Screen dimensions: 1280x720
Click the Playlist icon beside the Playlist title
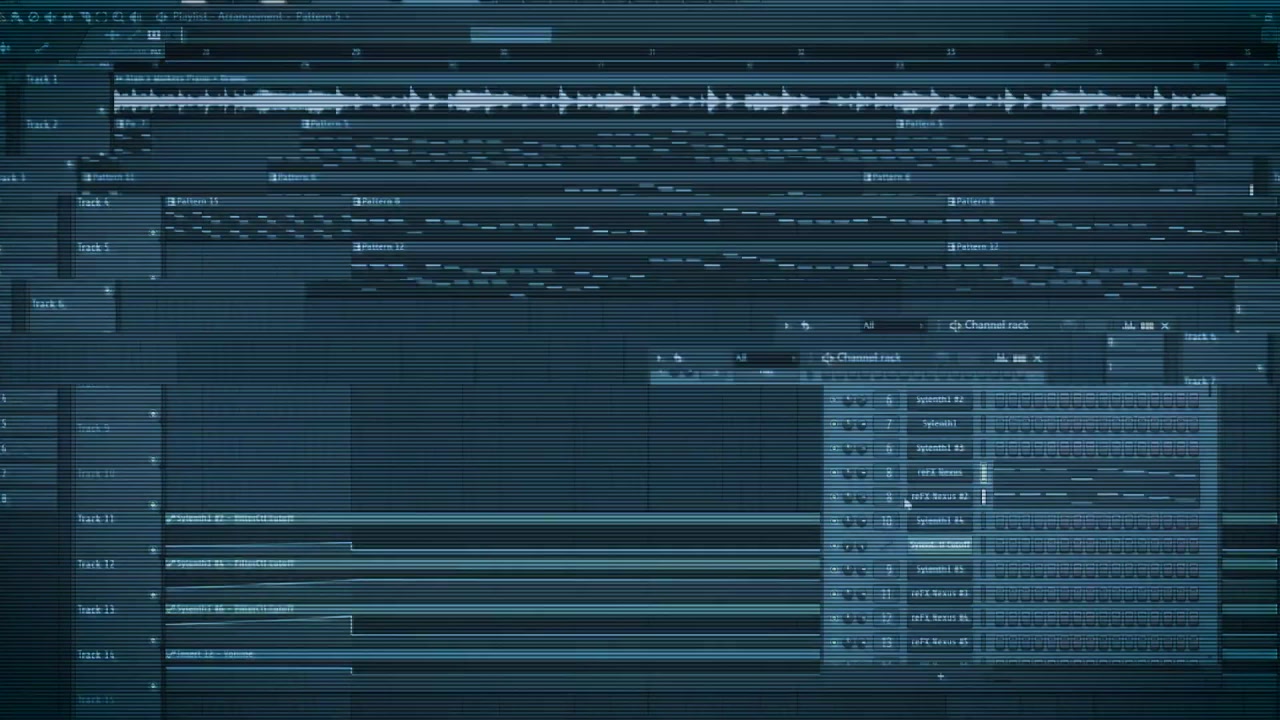click(162, 17)
